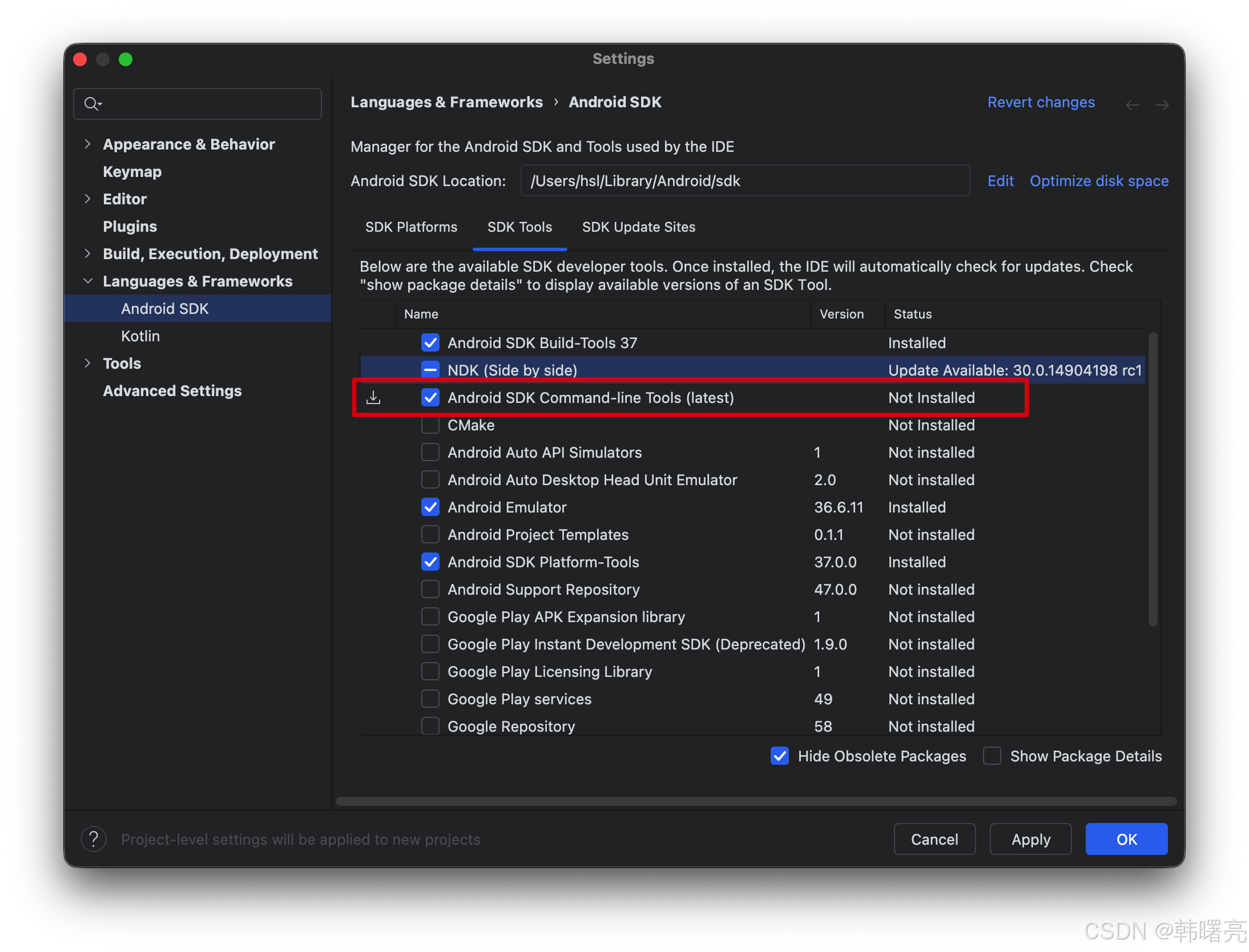Check the CMake checkbox

[x=430, y=425]
